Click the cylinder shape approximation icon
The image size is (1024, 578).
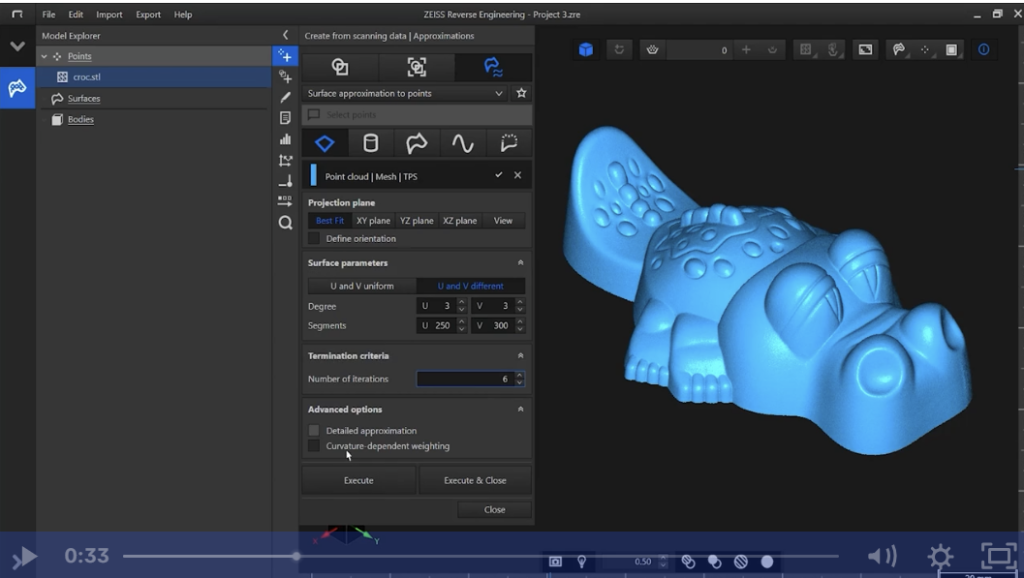[370, 144]
